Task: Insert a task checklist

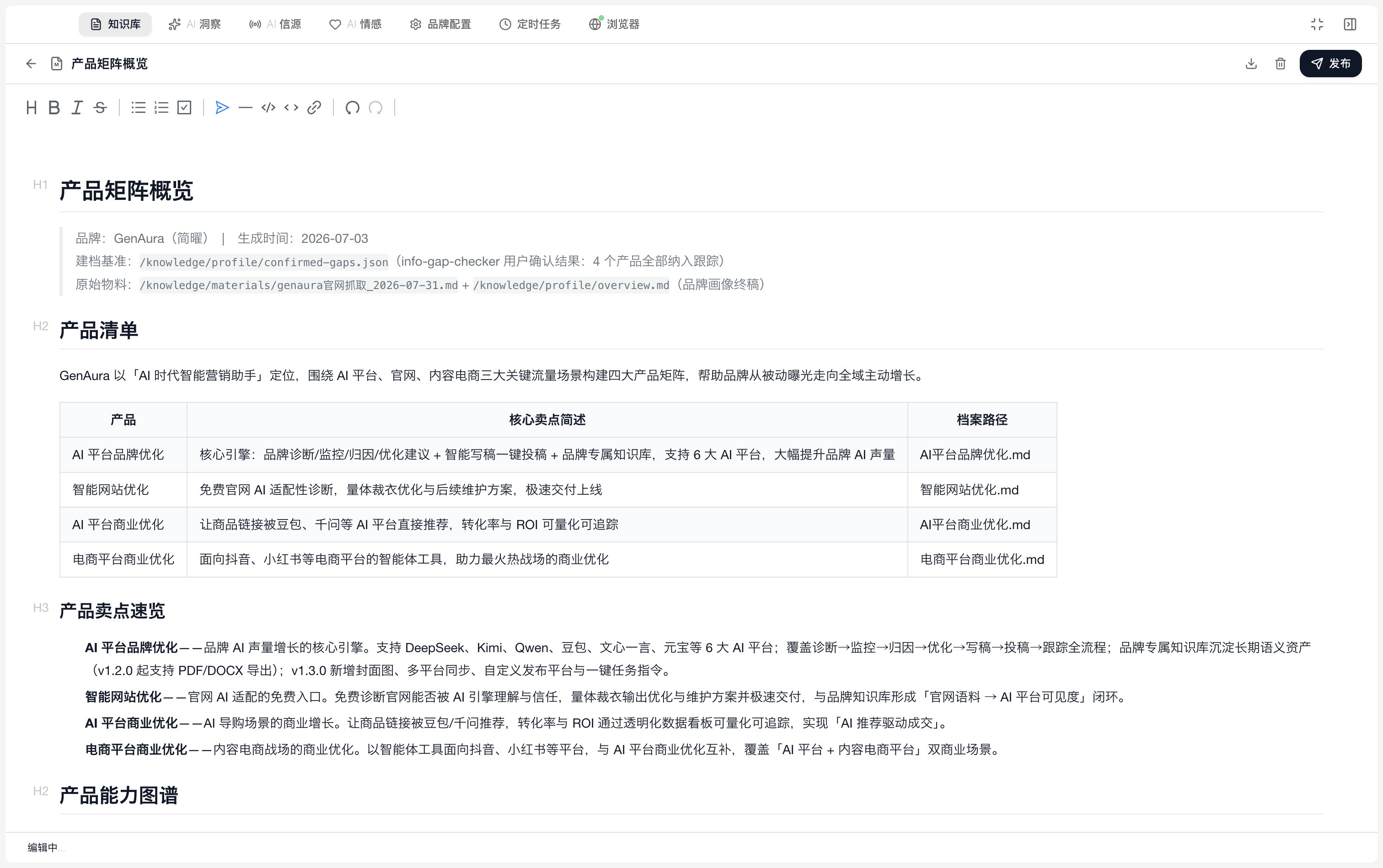Action: pyautogui.click(x=184, y=107)
